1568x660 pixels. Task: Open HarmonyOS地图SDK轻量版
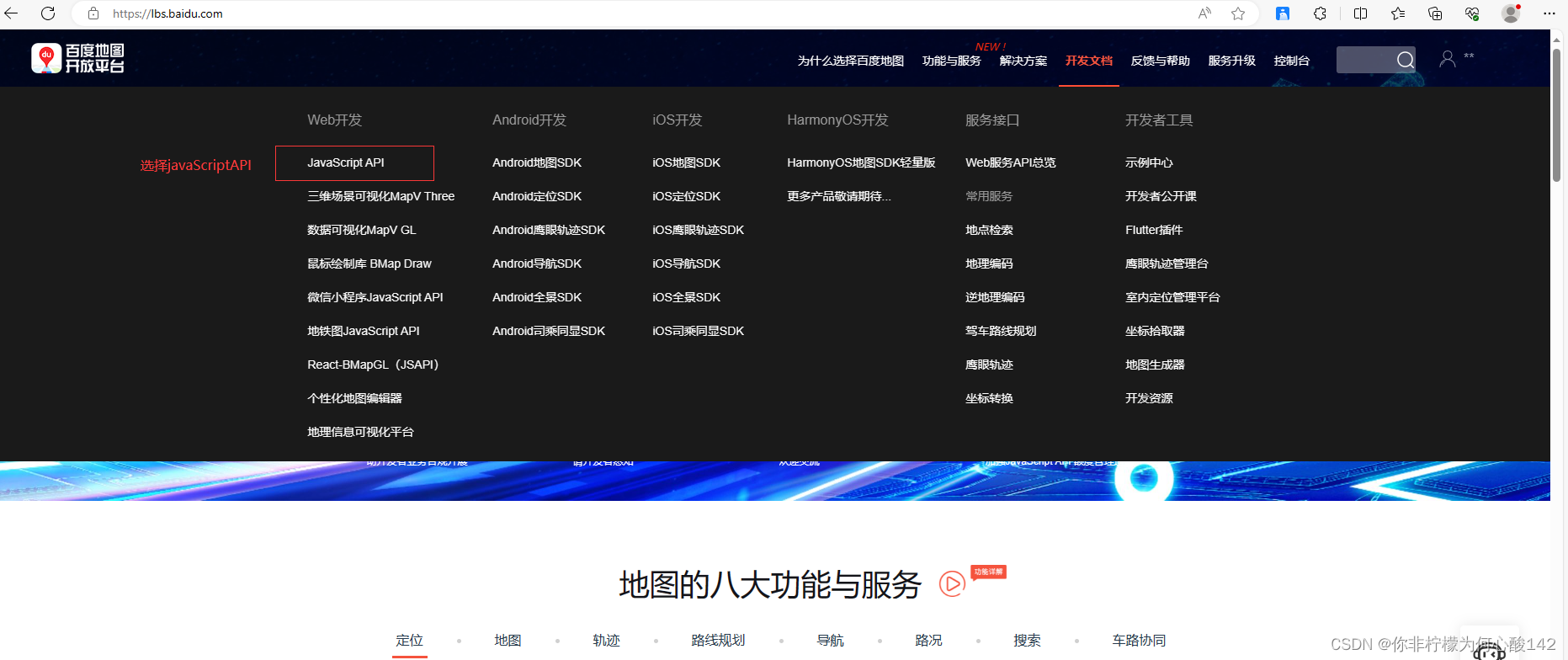pos(861,162)
